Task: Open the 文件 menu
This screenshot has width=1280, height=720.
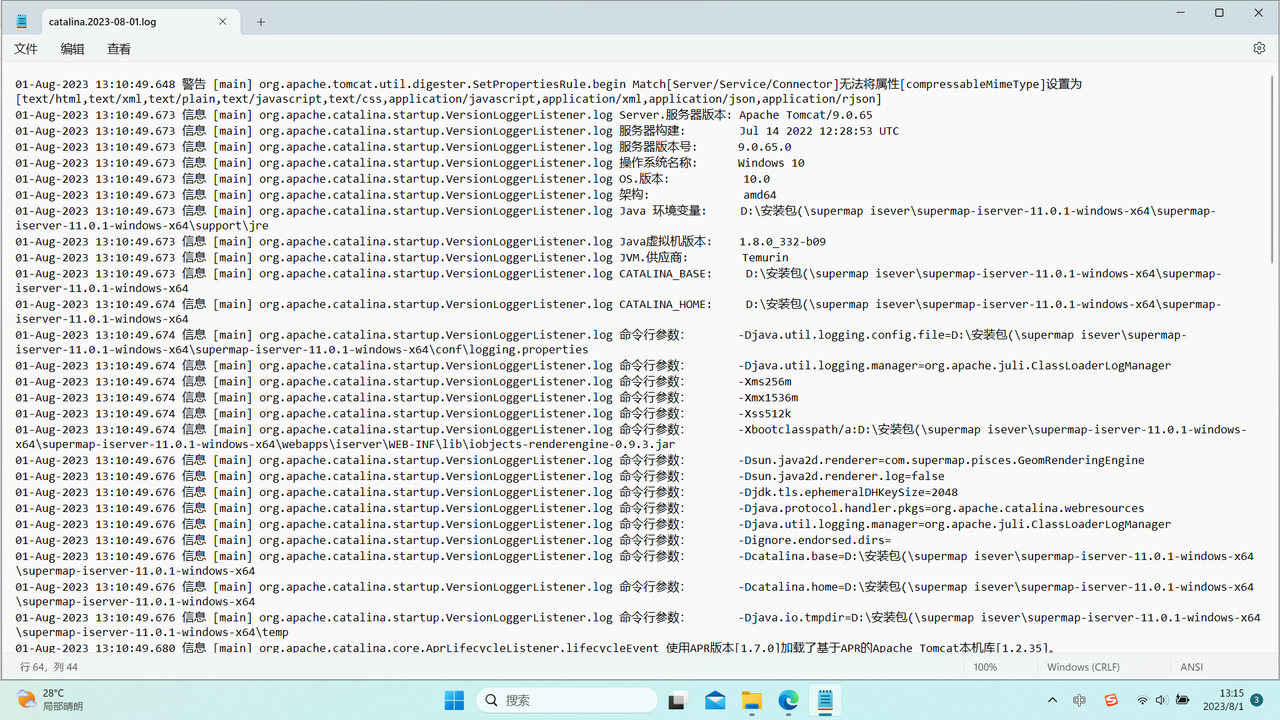Action: 26,48
